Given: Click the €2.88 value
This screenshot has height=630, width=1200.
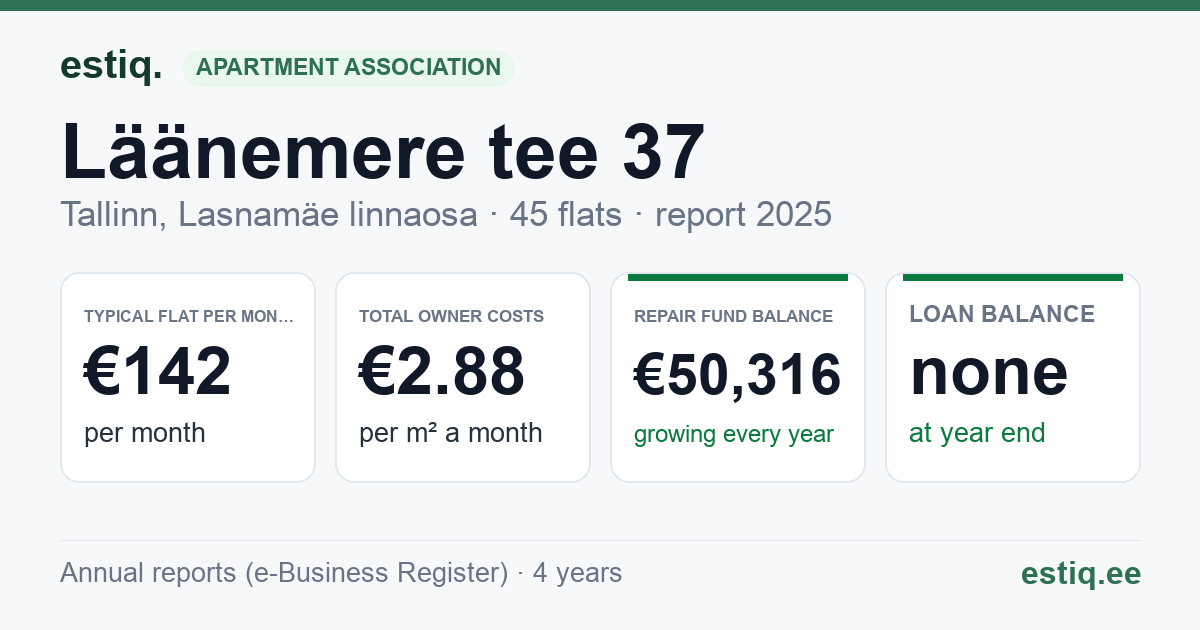Looking at the screenshot, I should pyautogui.click(x=441, y=371).
